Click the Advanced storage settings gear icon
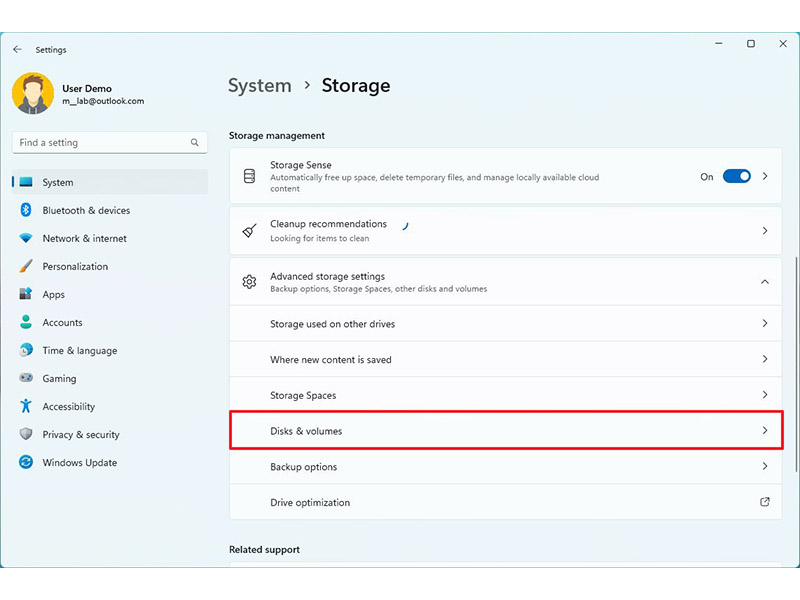800x600 pixels. point(249,282)
